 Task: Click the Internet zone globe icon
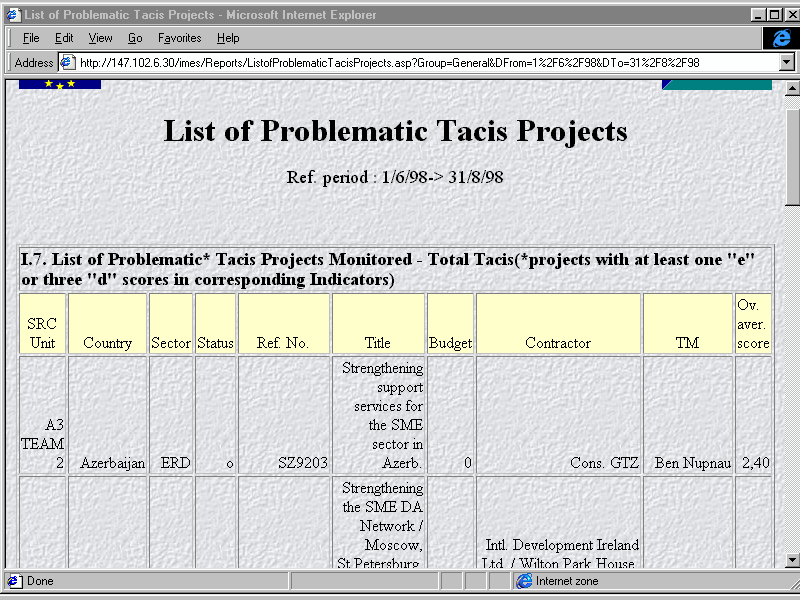click(x=524, y=581)
